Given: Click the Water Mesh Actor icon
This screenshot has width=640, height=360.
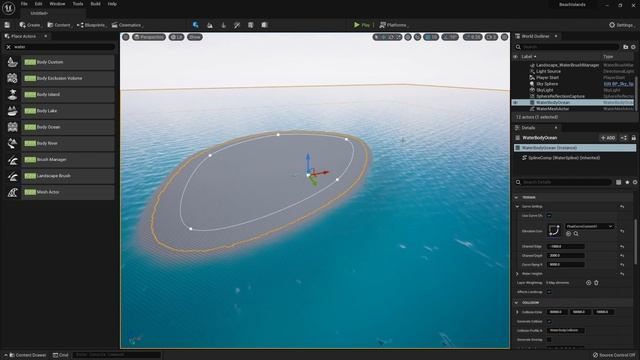Looking at the screenshot, I should coord(12,192).
